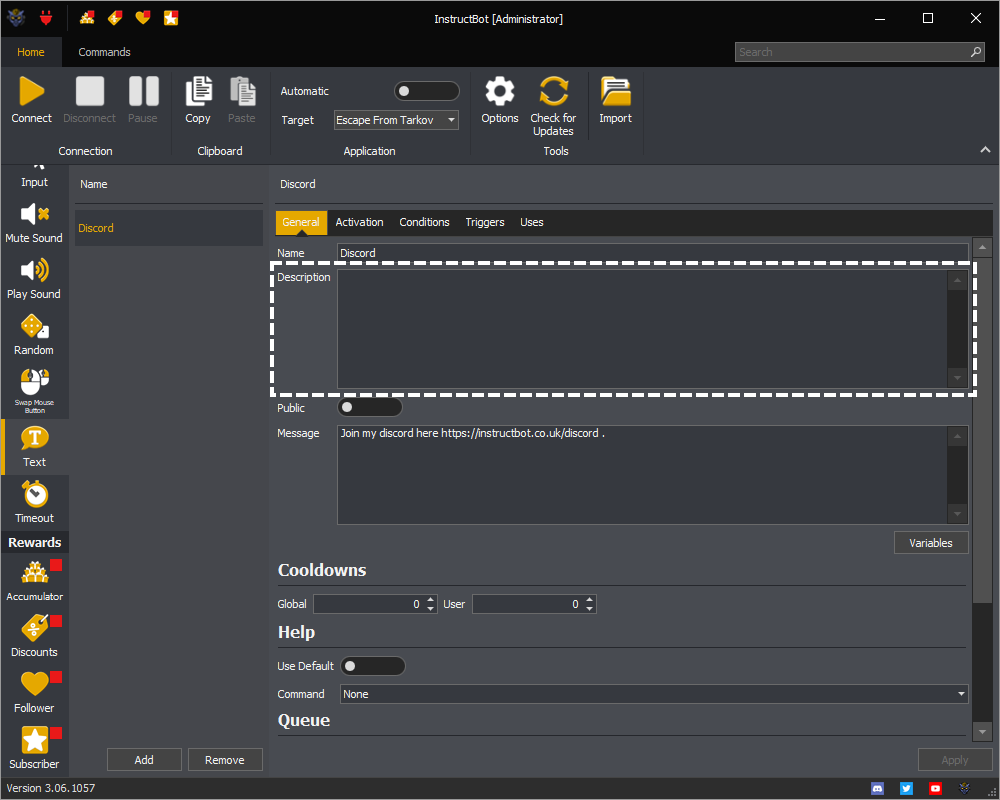Toggle the Use Default help switch
The image size is (1000, 800).
click(373, 666)
